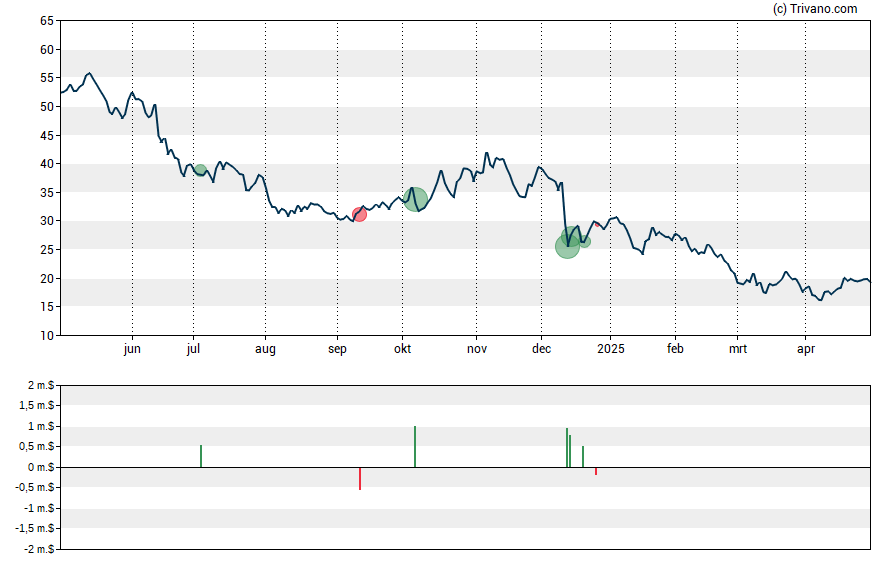This screenshot has width=888, height=565.
Task: Click the green volume bar in July
Action: pyautogui.click(x=200, y=456)
